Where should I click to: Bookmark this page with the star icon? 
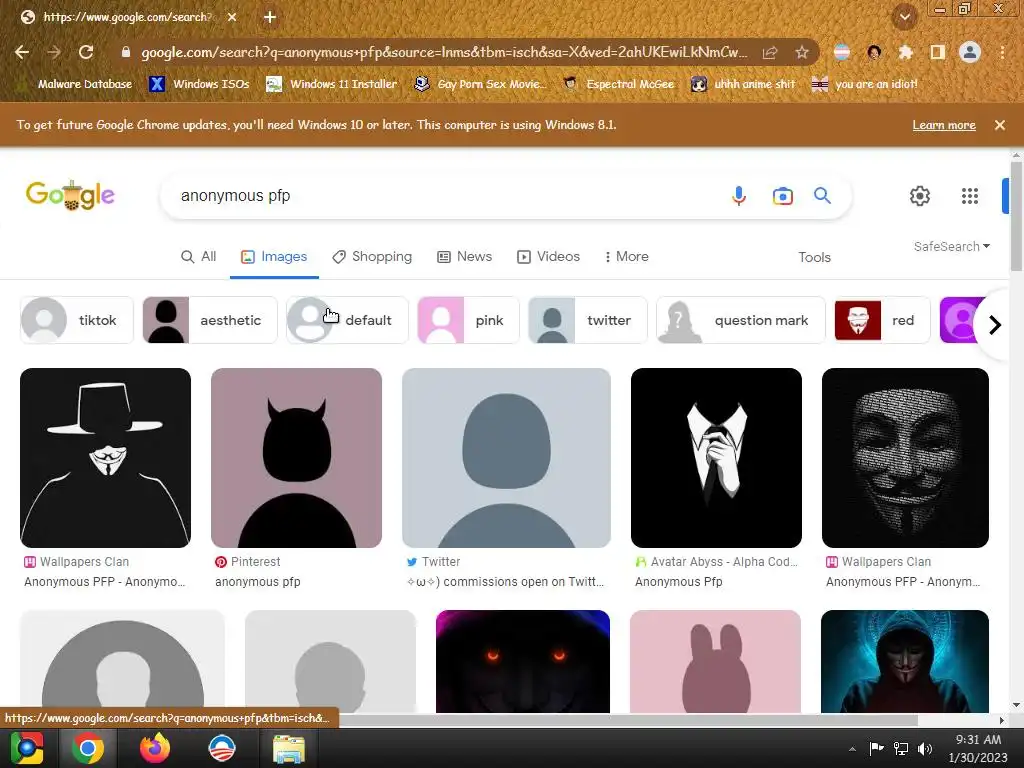[x=802, y=52]
